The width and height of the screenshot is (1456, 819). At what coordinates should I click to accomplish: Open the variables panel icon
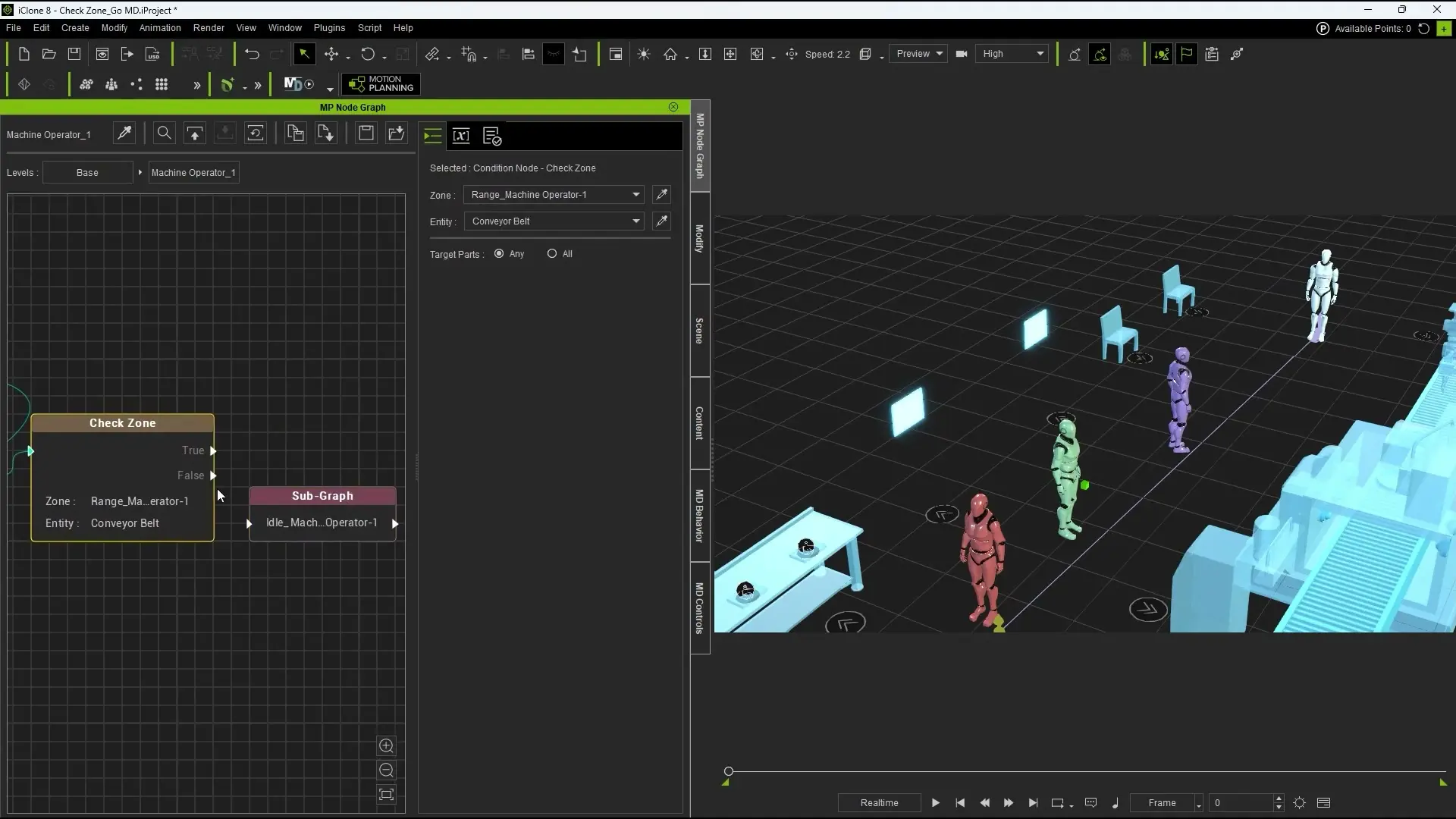(x=461, y=136)
